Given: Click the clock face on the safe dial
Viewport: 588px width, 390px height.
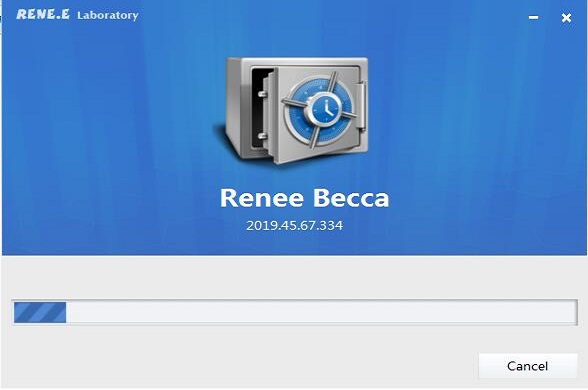Looking at the screenshot, I should click(x=325, y=110).
